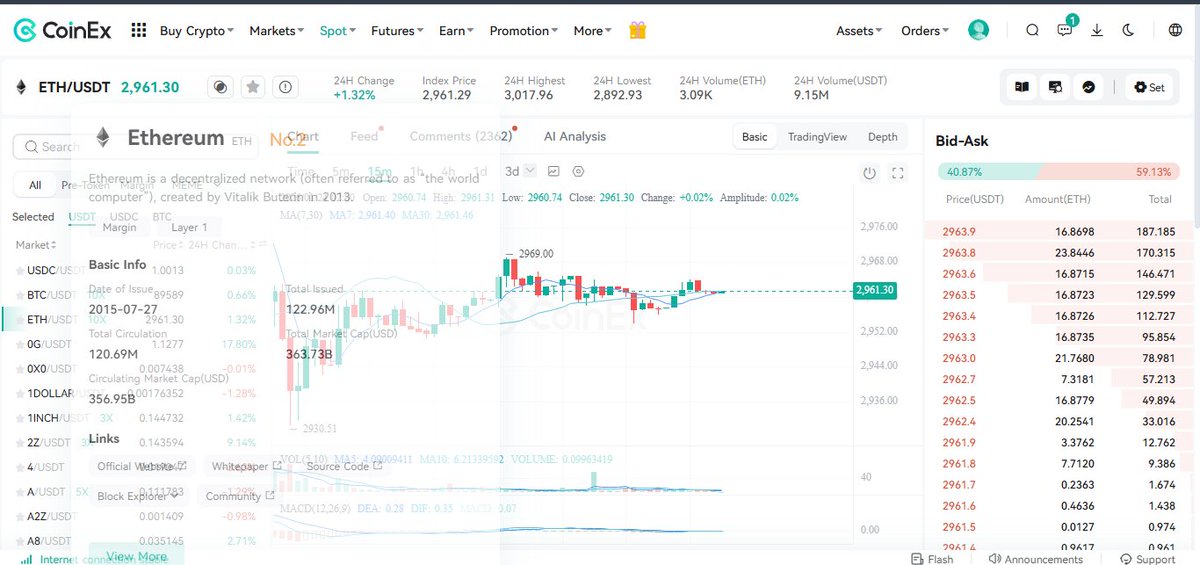Toggle favorite star for USDC/USDT
Screen dimensions: 1200x565
(19, 271)
